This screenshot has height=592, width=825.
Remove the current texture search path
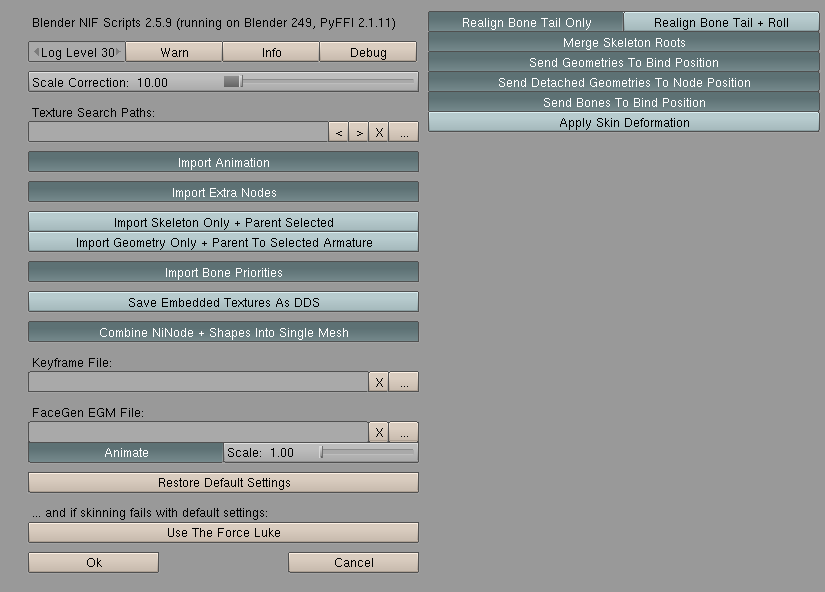pos(379,132)
